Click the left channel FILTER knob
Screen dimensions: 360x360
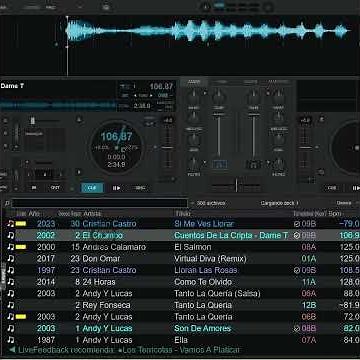coord(194,164)
